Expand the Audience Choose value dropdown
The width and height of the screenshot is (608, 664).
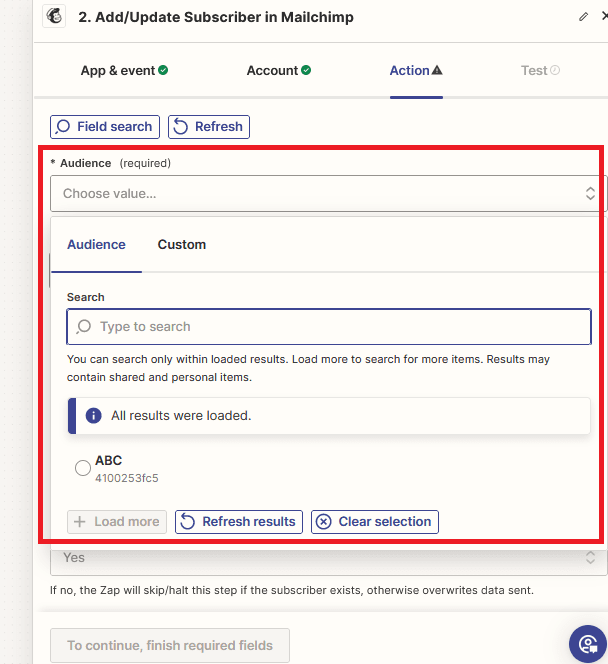click(x=320, y=193)
